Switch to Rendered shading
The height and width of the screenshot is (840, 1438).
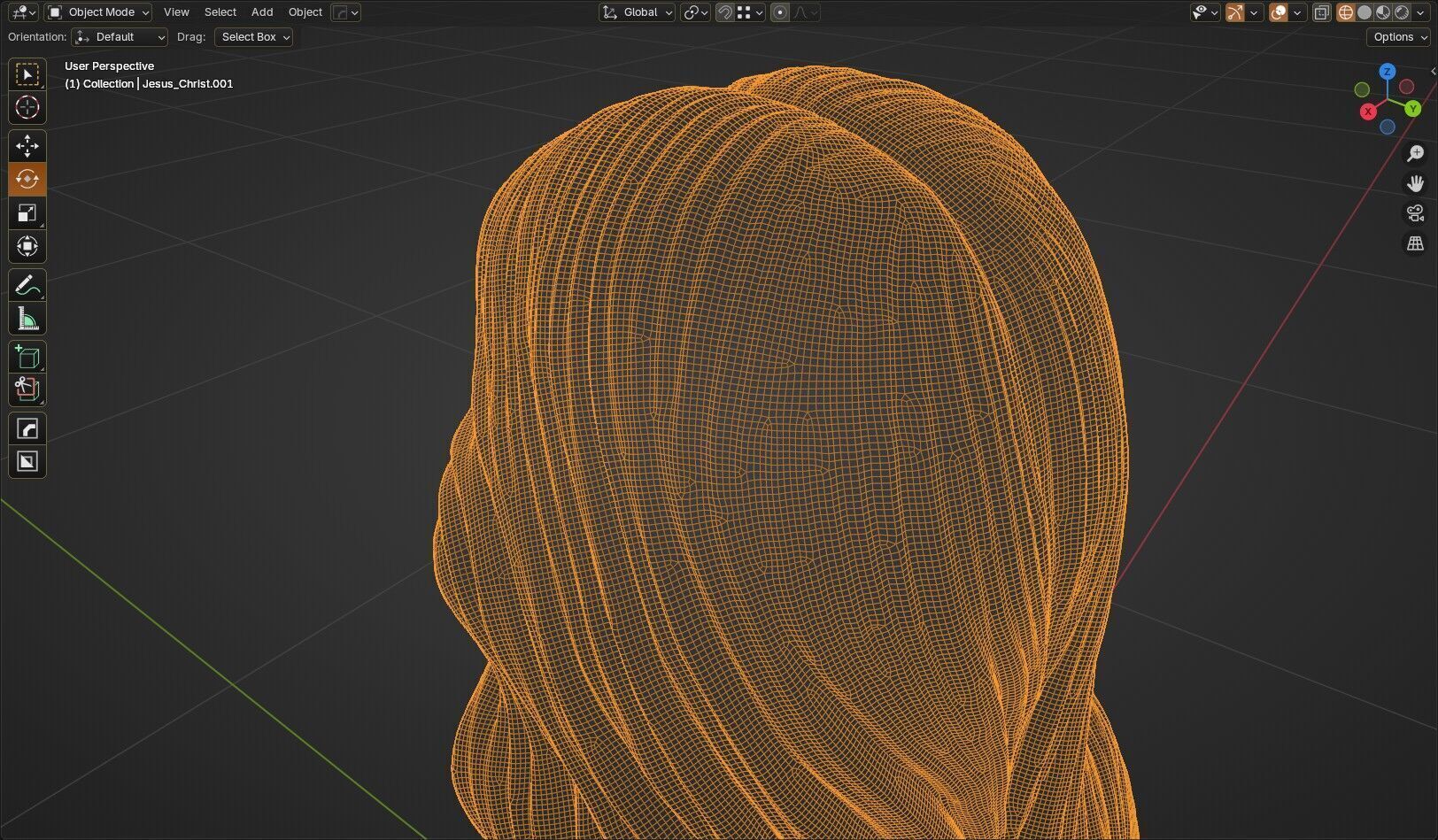point(1402,12)
